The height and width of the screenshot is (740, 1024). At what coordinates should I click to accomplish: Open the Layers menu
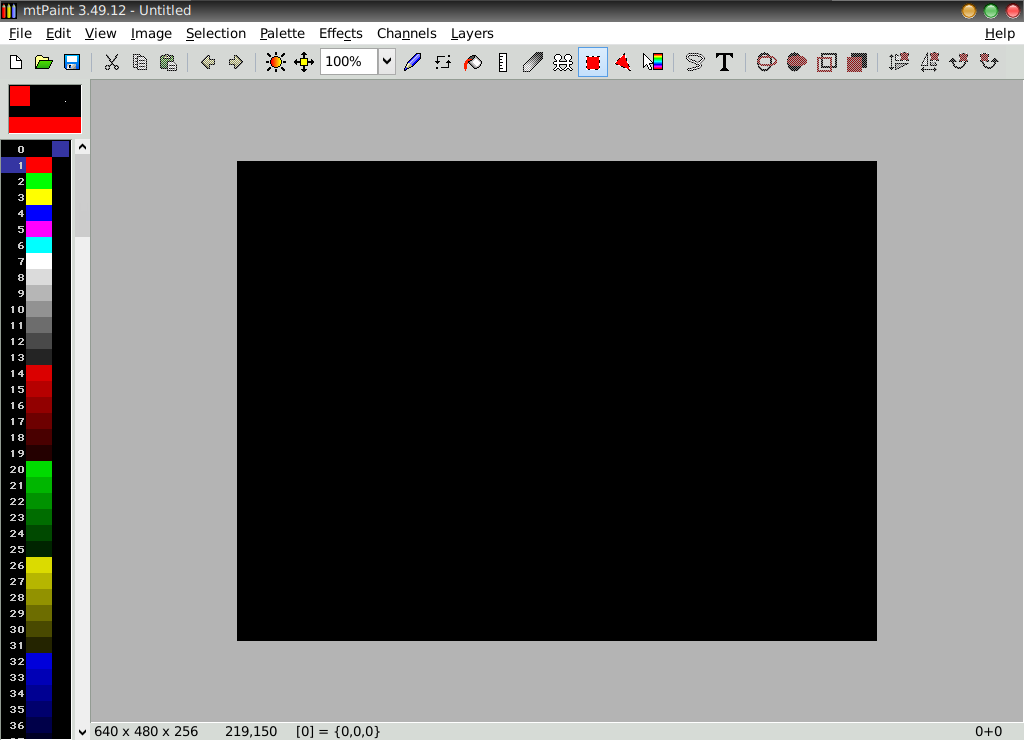pyautogui.click(x=472, y=33)
